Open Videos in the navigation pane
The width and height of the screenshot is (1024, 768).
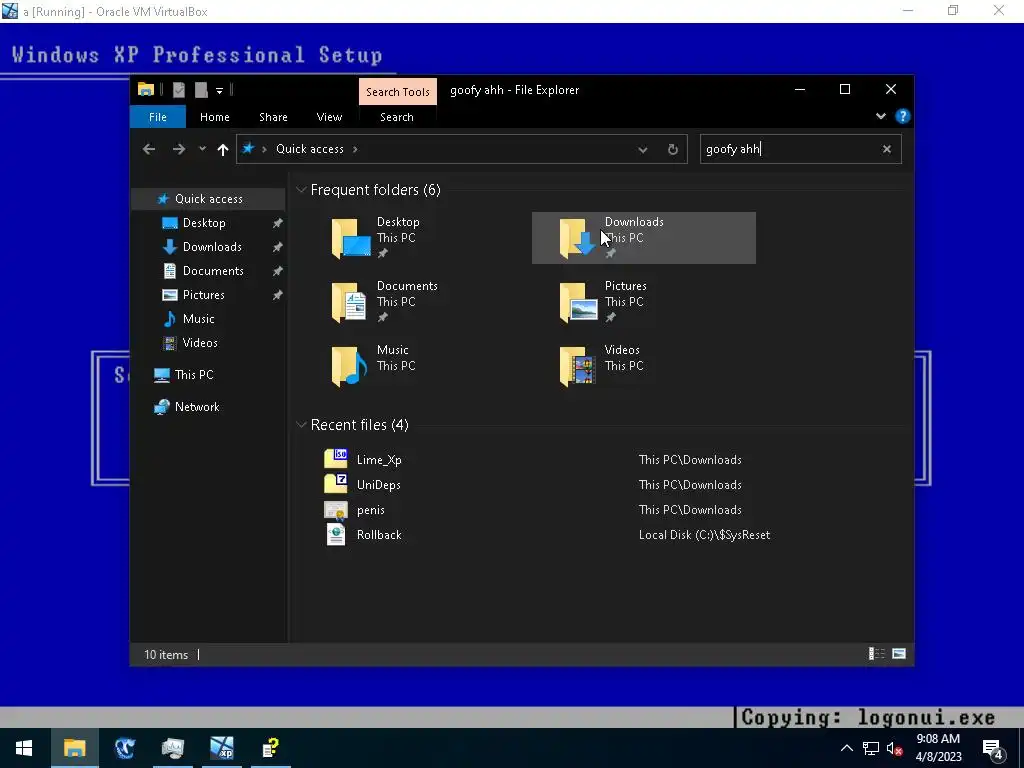click(x=199, y=343)
